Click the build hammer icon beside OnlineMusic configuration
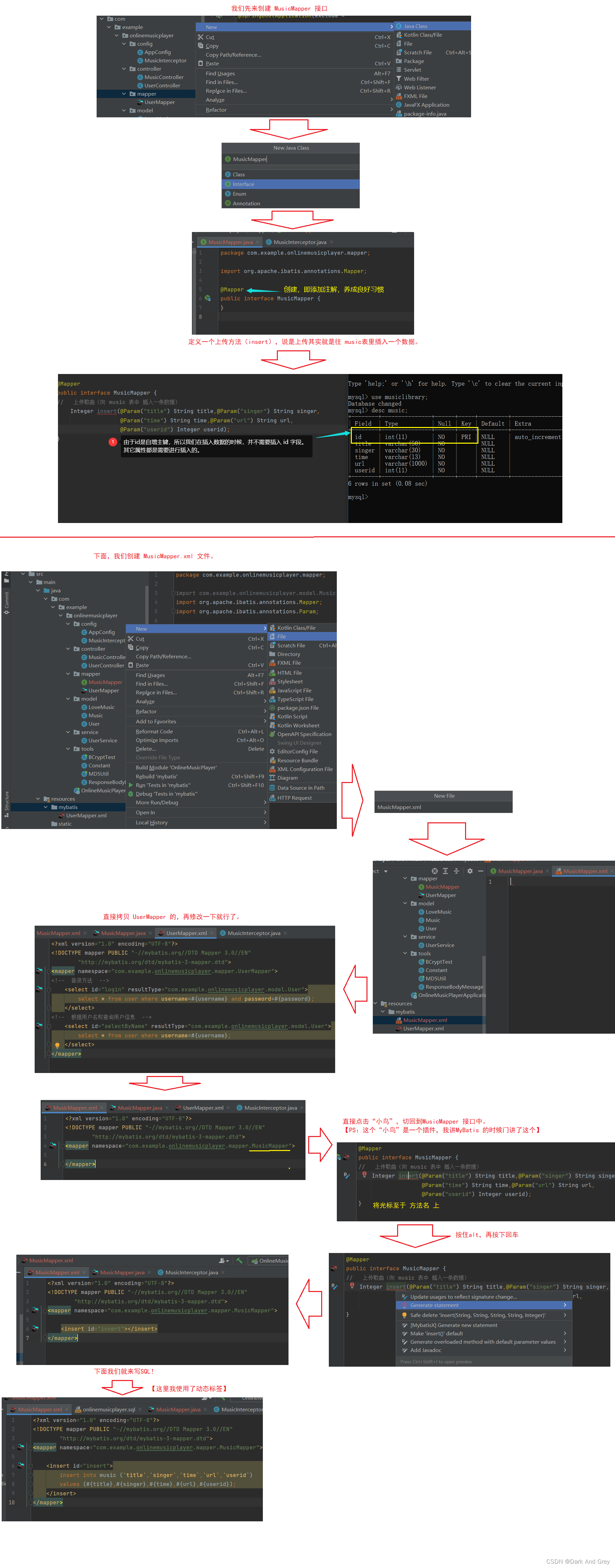The image size is (615, 1568). click(240, 1261)
